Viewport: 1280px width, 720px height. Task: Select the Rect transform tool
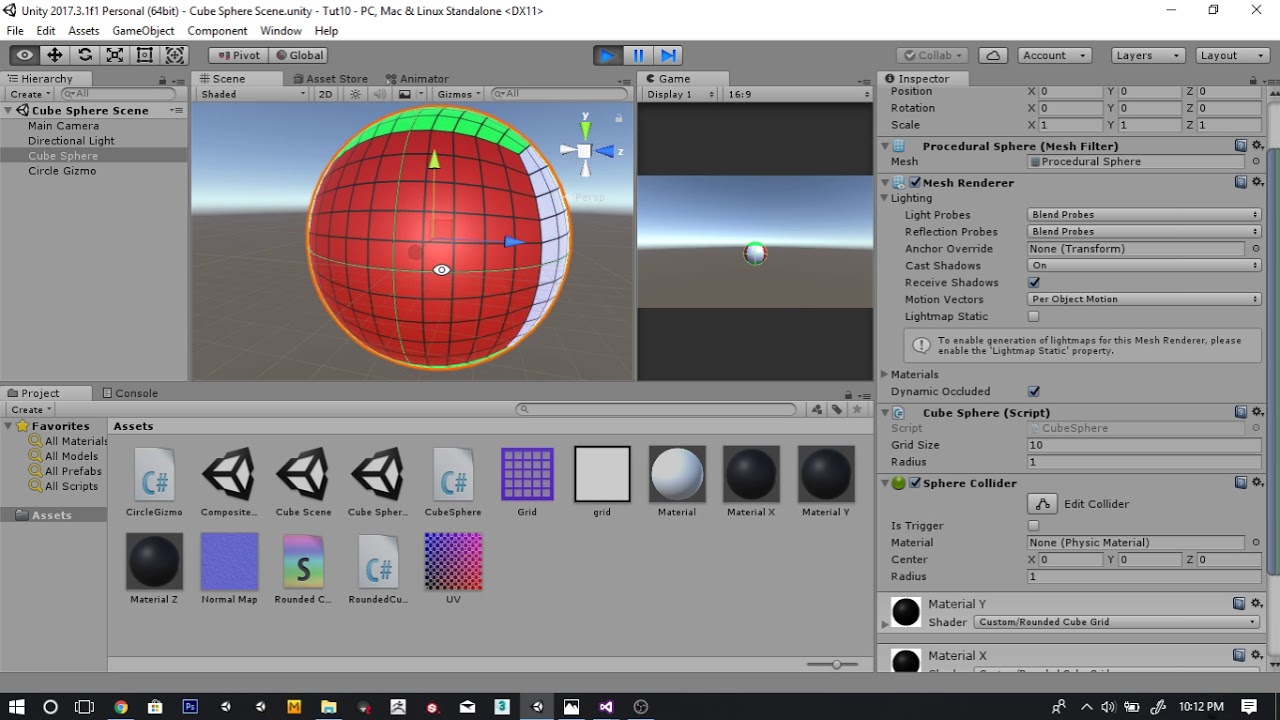(x=145, y=56)
